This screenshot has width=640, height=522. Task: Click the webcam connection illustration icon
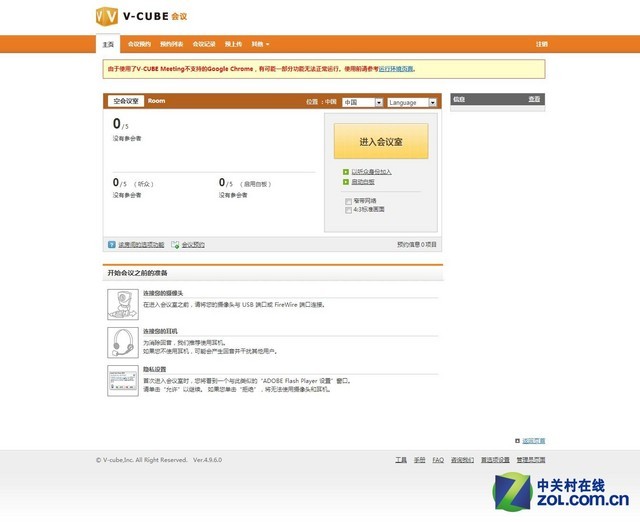123,303
